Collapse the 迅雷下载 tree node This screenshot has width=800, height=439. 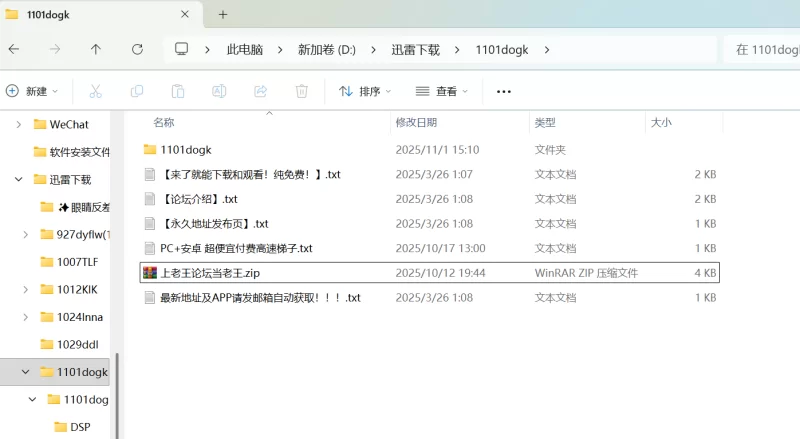pos(19,180)
